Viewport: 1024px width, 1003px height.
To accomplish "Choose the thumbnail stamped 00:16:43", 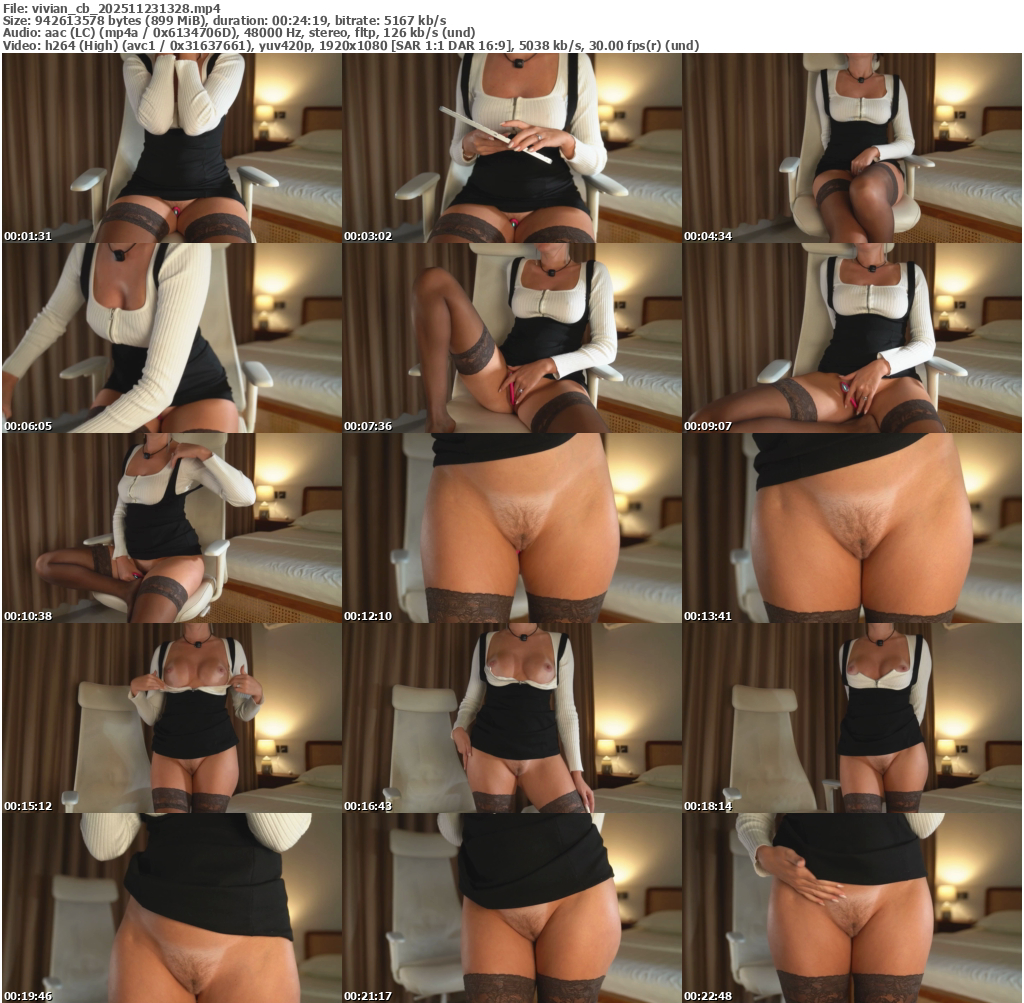I will [512, 718].
